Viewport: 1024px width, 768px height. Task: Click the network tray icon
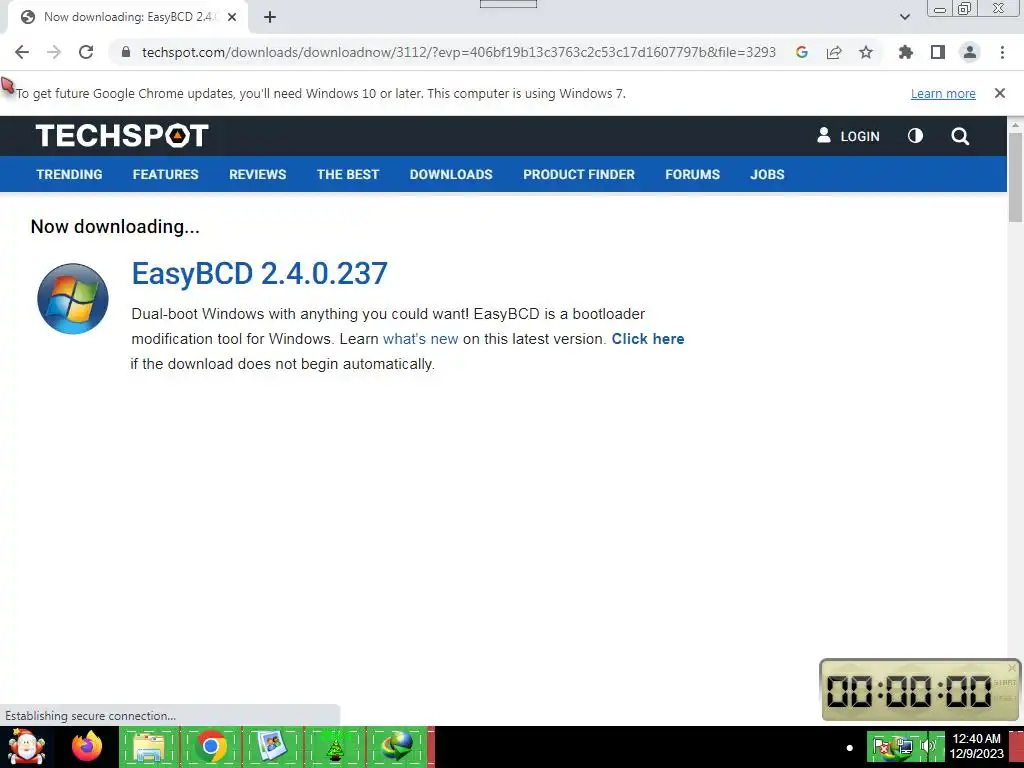pyautogui.click(x=904, y=746)
